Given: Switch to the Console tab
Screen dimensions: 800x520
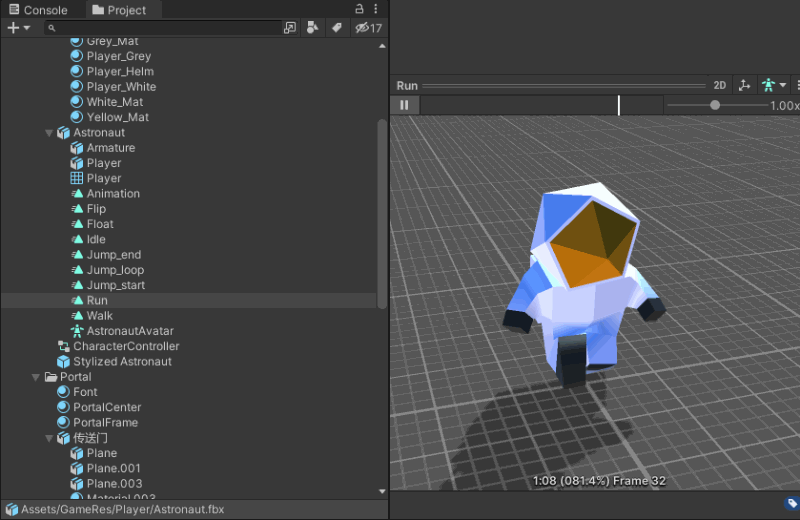Looking at the screenshot, I should tap(38, 10).
